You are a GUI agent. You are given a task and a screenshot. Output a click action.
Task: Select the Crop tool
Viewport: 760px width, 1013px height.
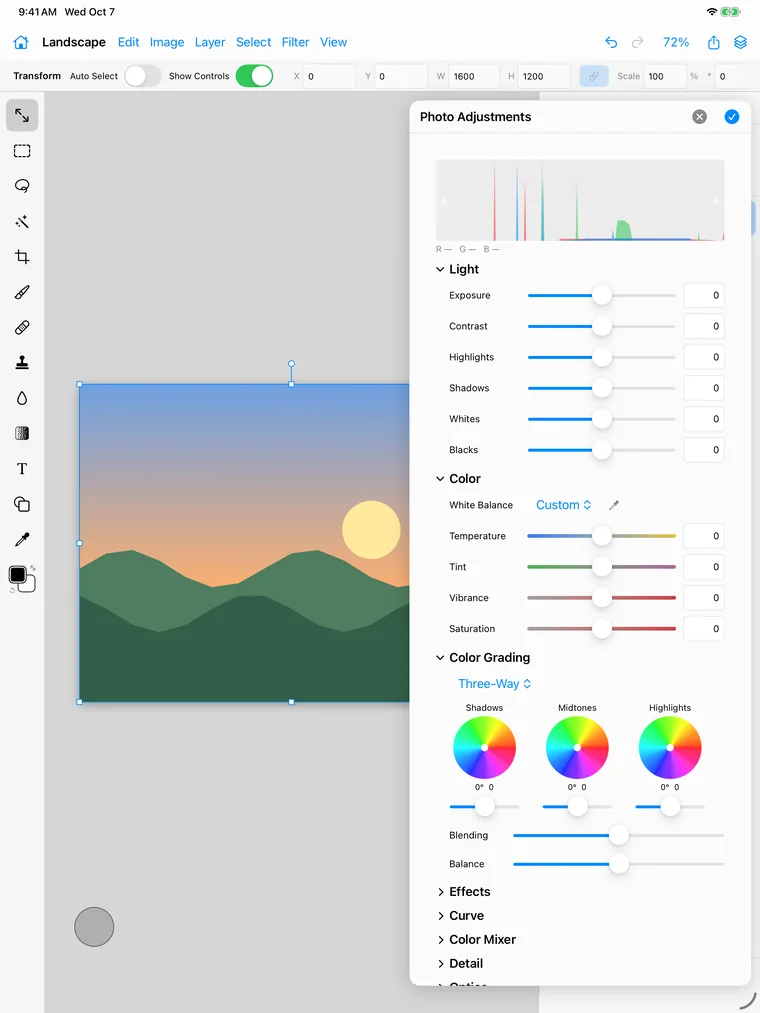pyautogui.click(x=22, y=256)
